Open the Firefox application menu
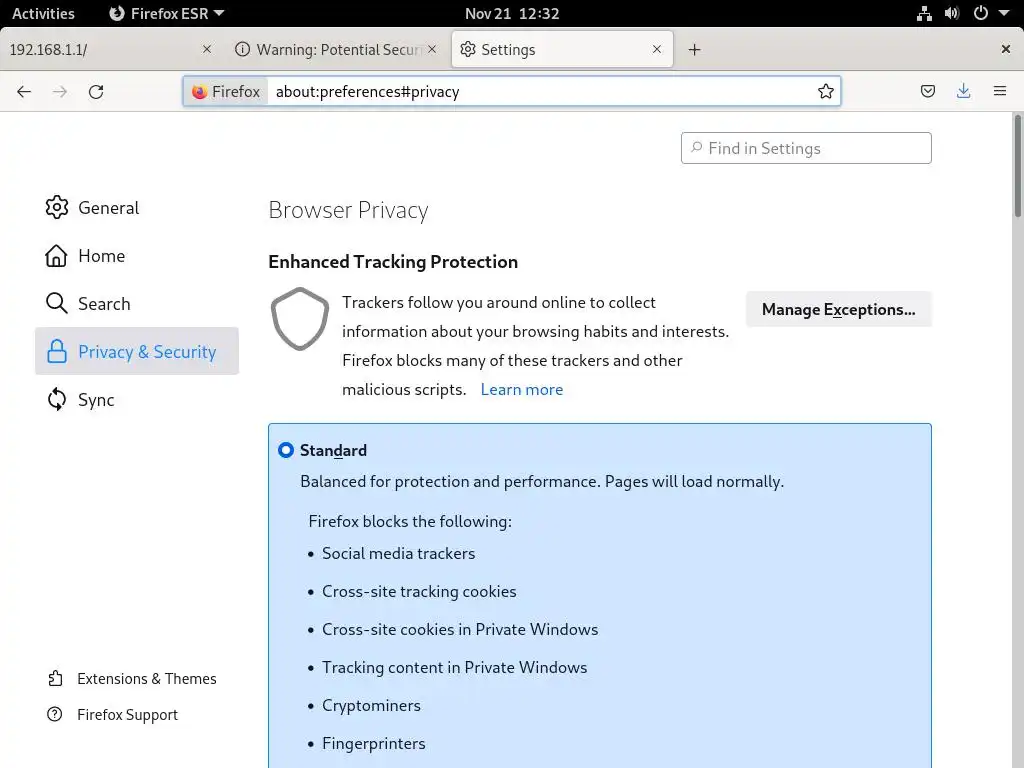Viewport: 1024px width, 768px height. tap(999, 91)
